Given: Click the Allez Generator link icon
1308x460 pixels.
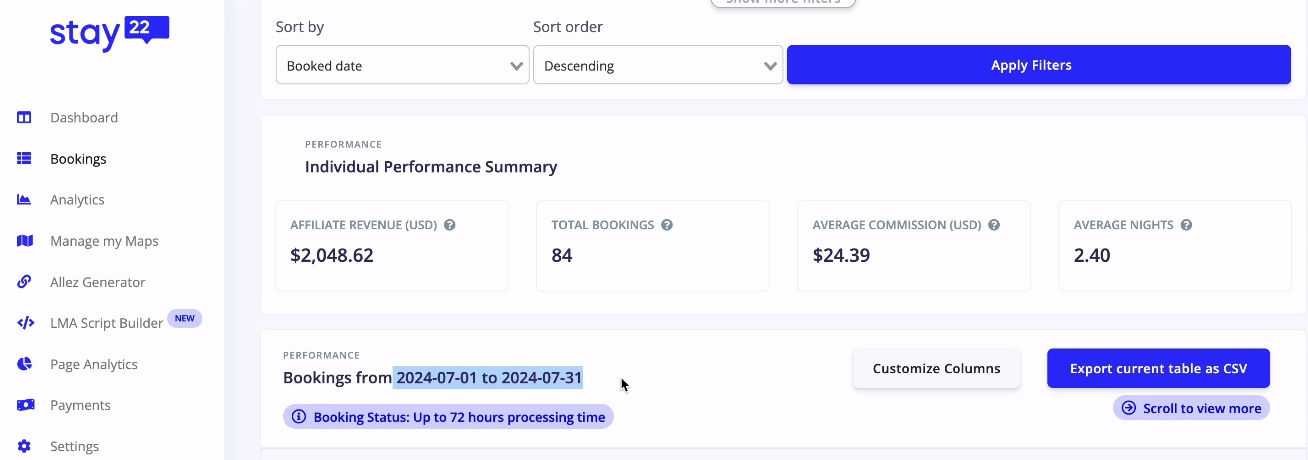Looking at the screenshot, I should [x=25, y=282].
